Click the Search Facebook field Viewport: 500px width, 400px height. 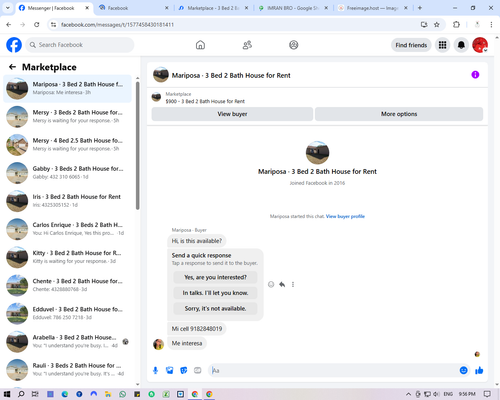tap(80, 45)
